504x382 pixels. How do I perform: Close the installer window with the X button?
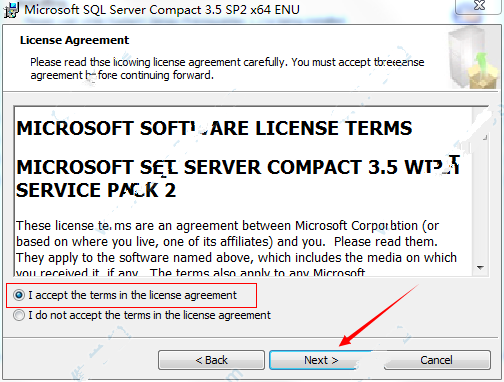[479, 6]
